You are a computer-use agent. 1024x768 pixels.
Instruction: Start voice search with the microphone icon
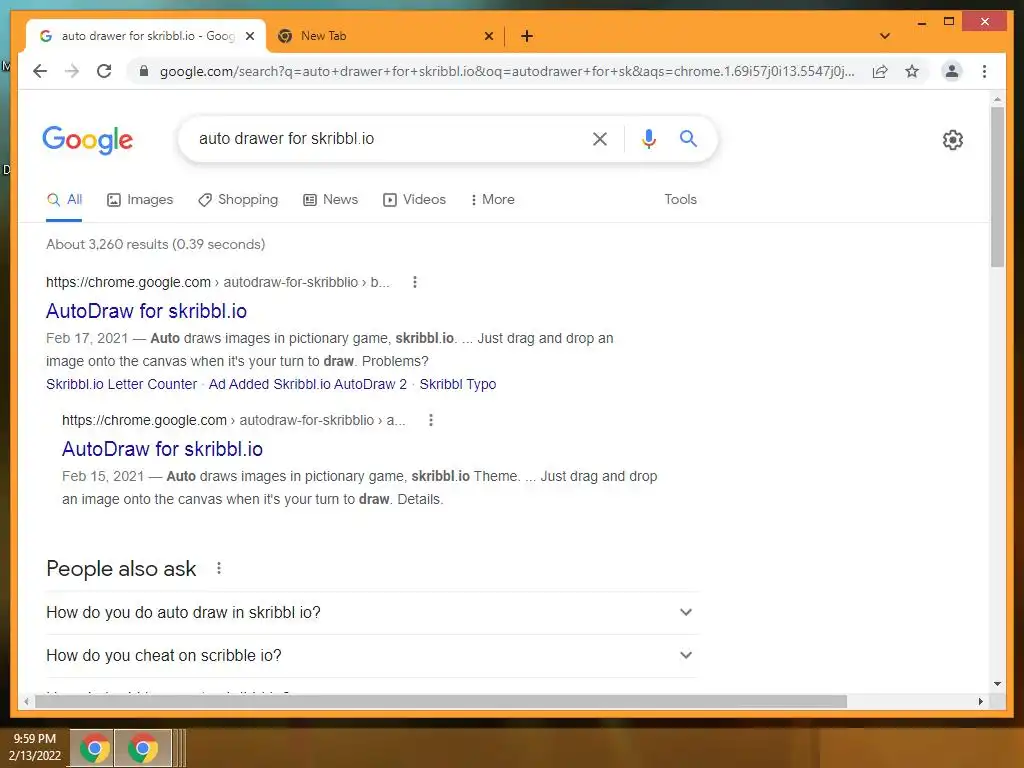[648, 138]
